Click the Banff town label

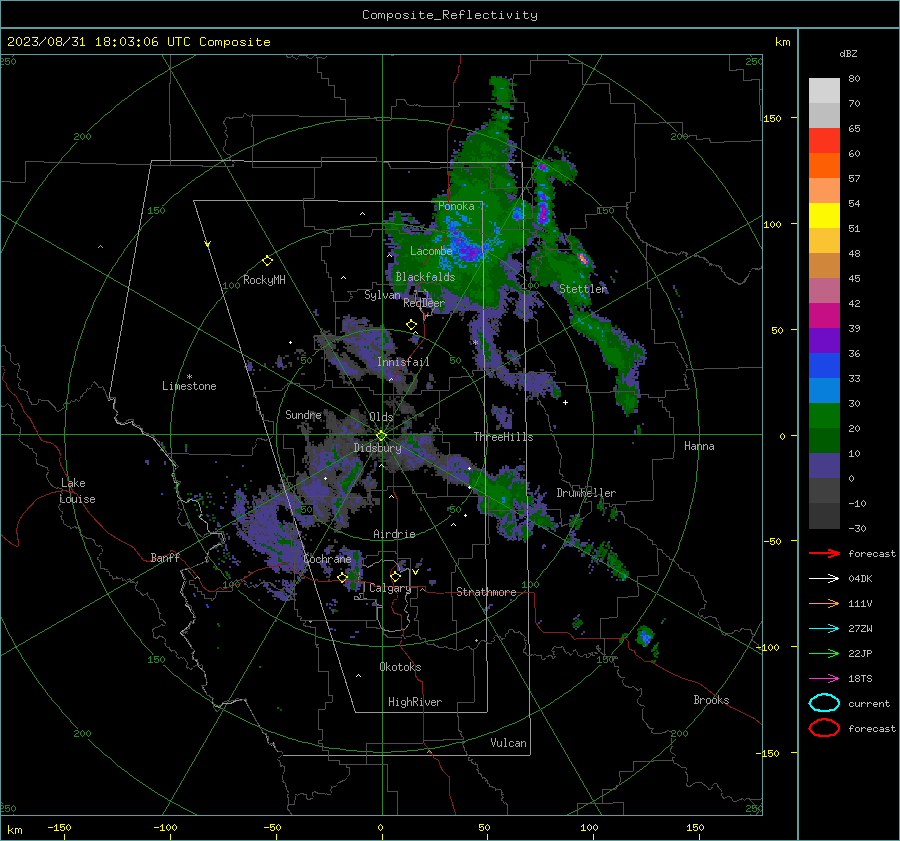tap(165, 558)
